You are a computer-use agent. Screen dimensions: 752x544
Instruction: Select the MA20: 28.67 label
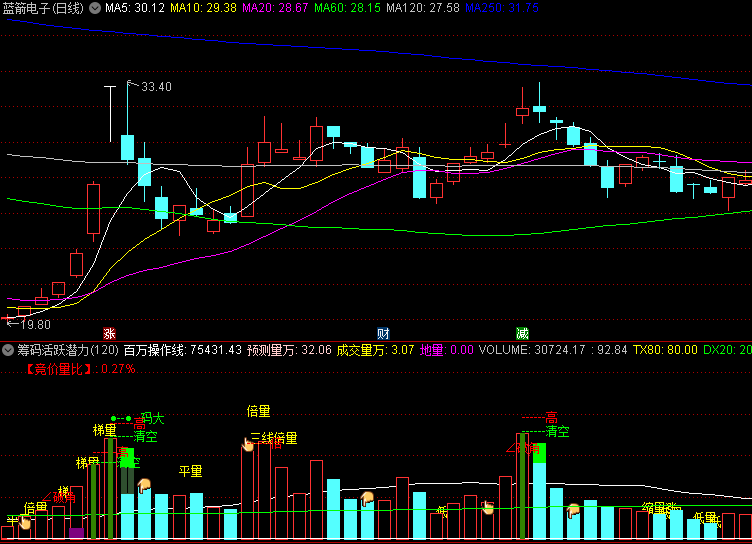pos(275,8)
